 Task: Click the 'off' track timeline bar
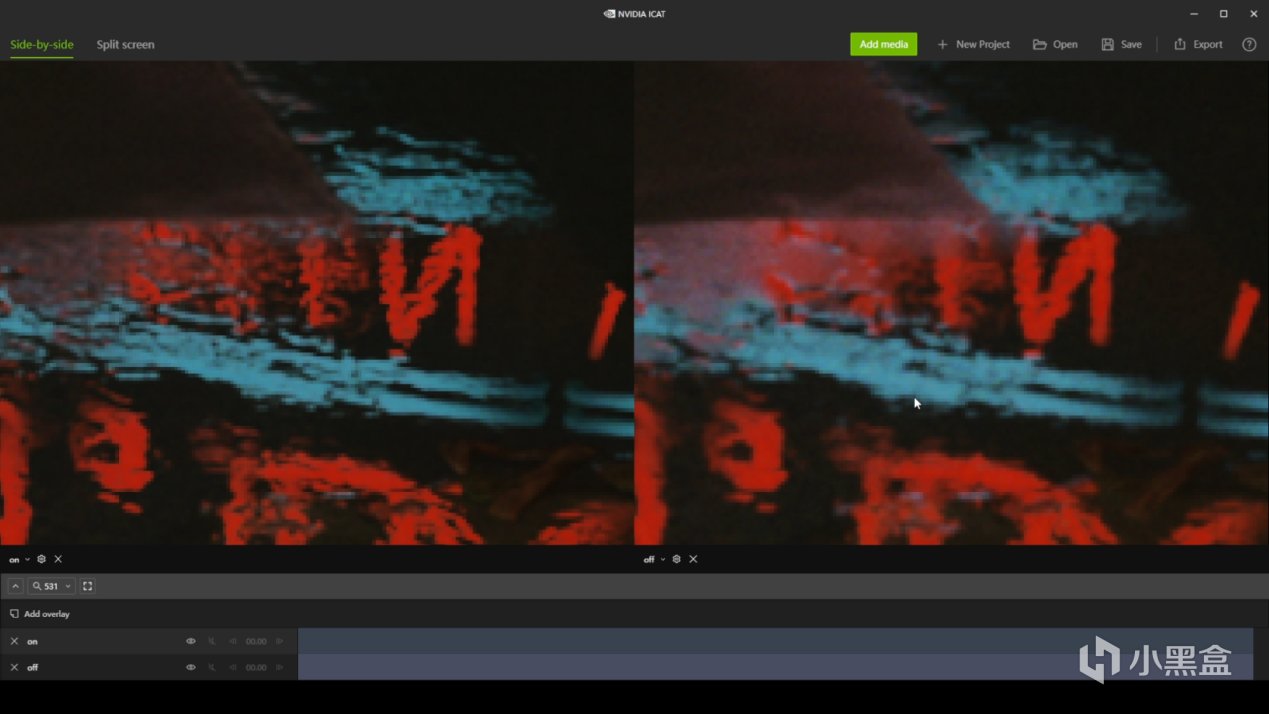click(775, 667)
